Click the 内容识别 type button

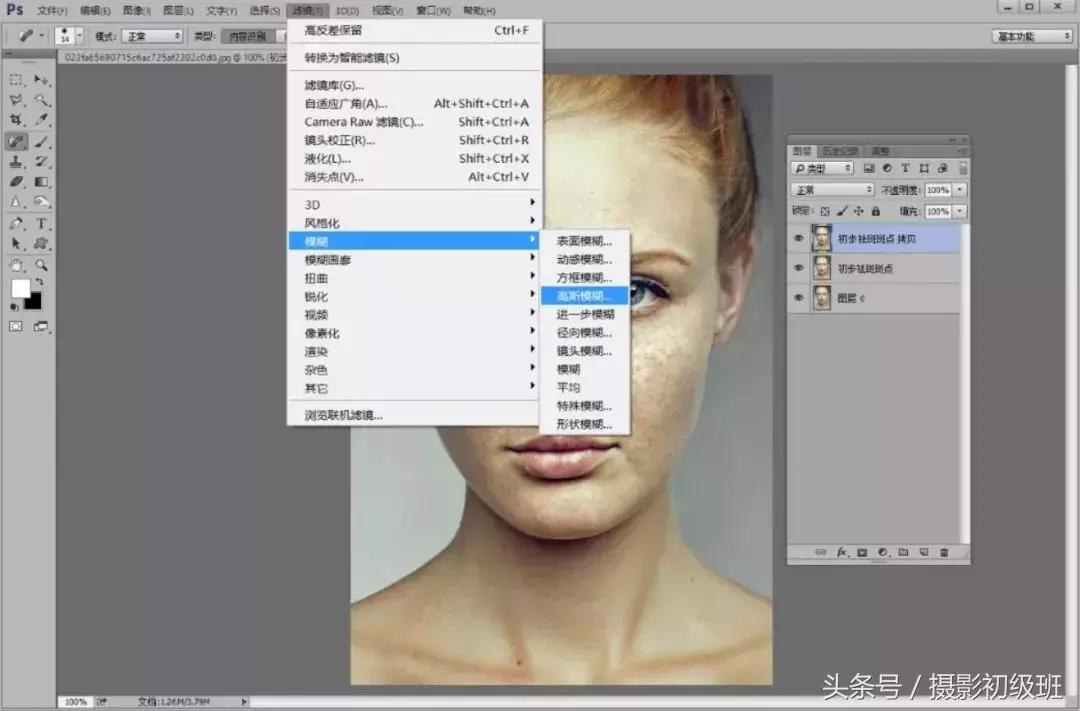click(x=246, y=36)
